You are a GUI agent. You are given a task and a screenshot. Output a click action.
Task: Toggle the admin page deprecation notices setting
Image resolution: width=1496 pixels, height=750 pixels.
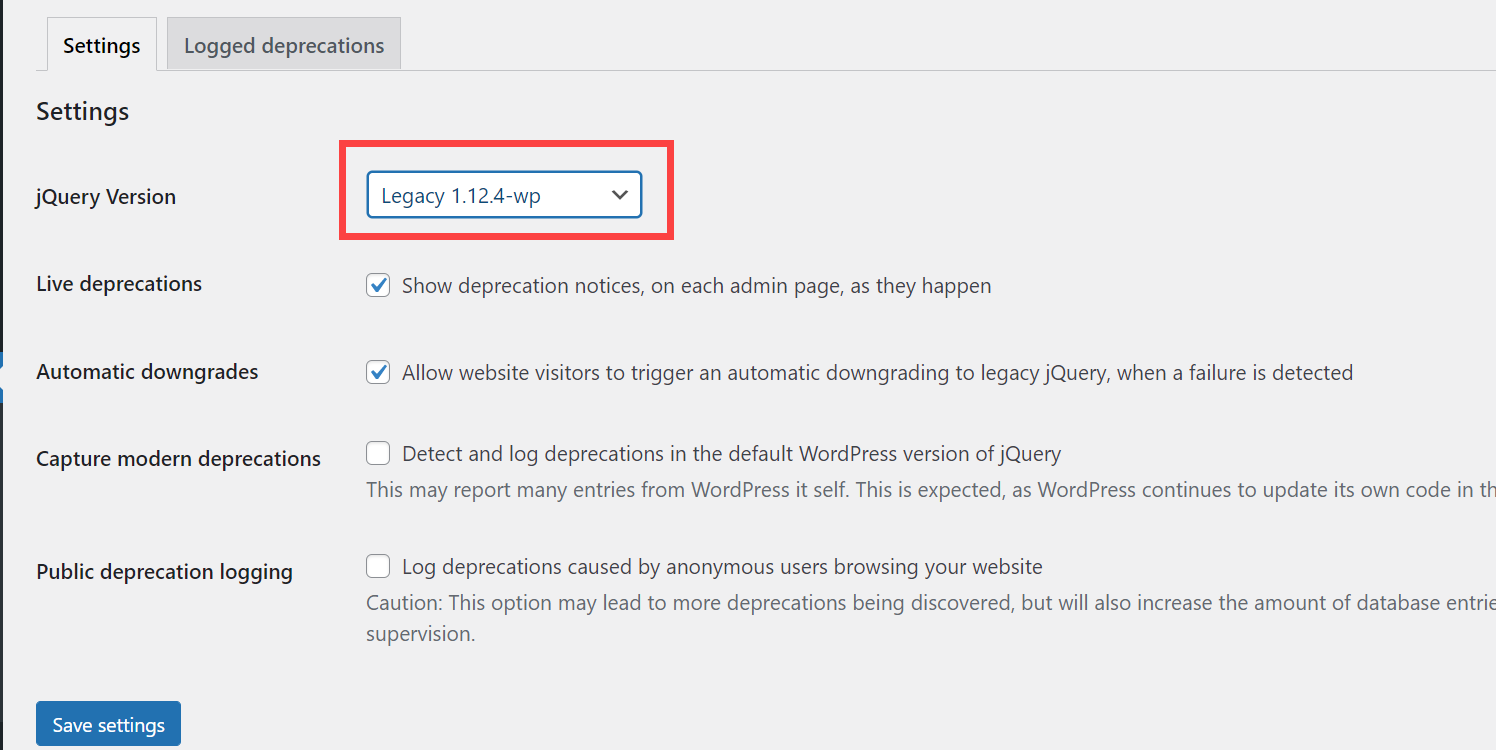378,285
